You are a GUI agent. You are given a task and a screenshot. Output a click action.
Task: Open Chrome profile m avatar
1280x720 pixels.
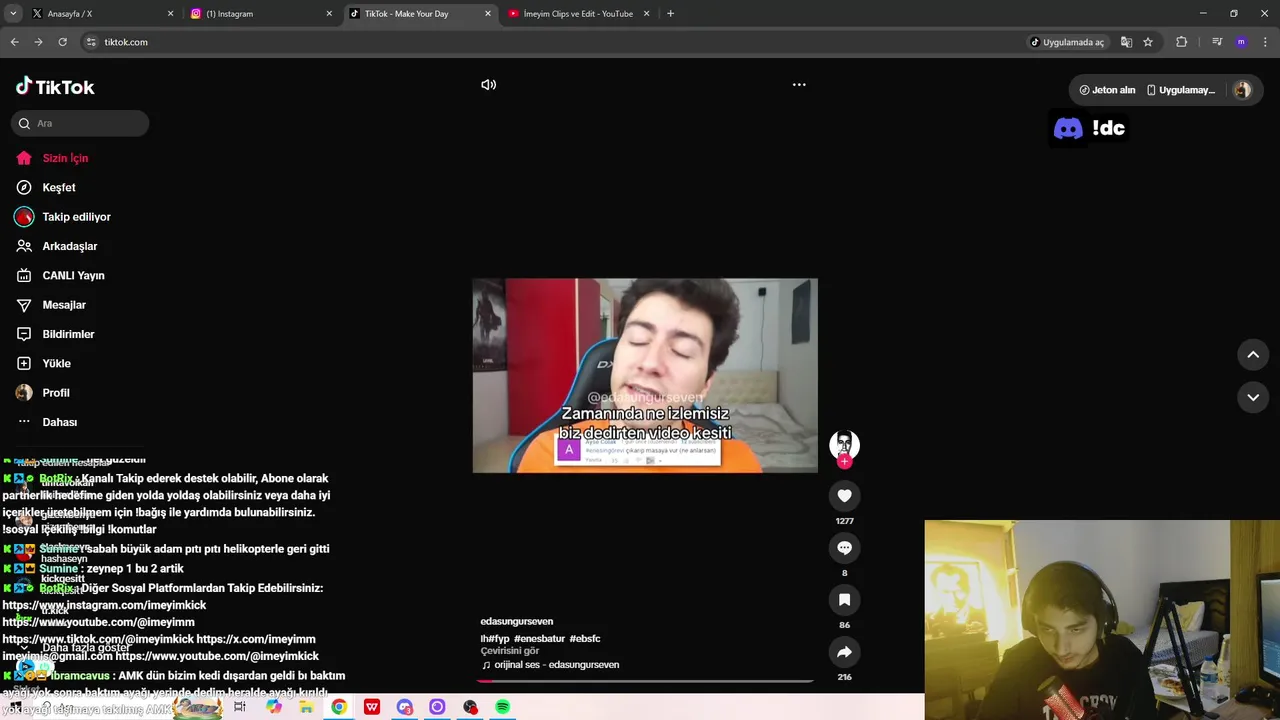coord(1241,42)
